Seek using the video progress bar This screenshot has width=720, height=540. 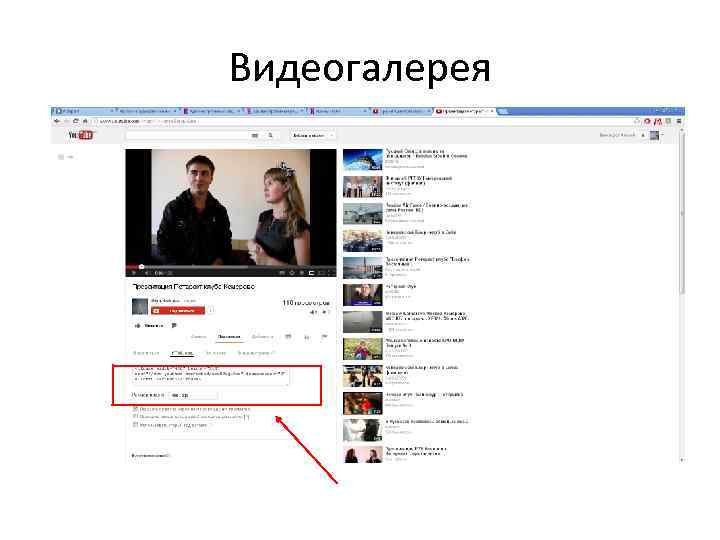click(x=231, y=266)
